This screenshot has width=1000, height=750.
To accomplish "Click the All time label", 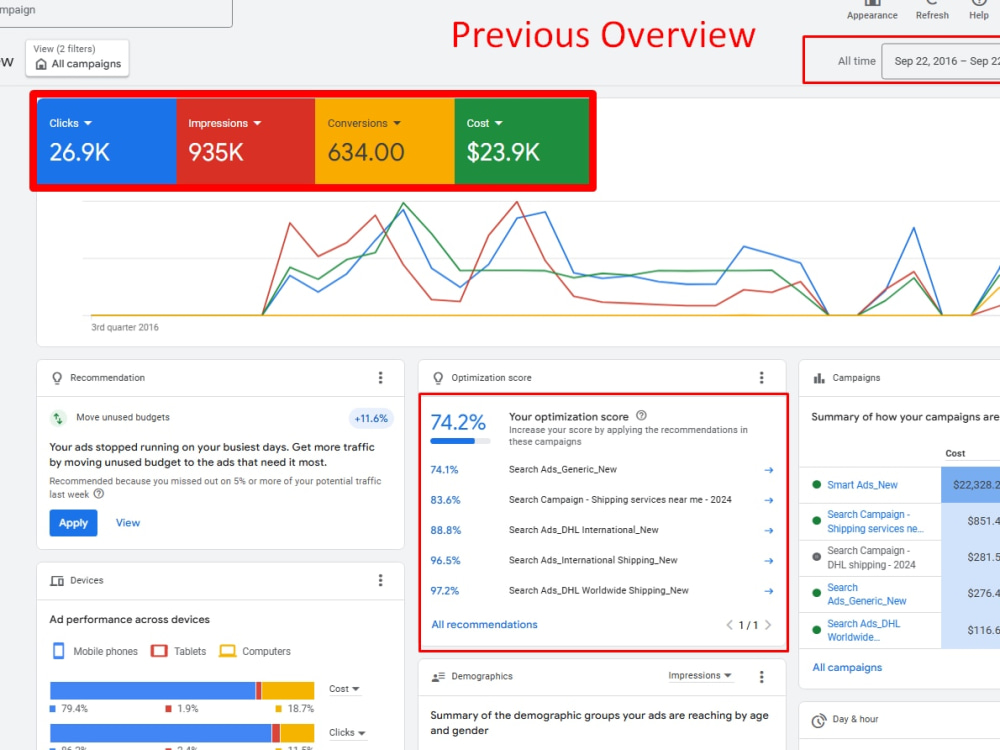I will (857, 61).
